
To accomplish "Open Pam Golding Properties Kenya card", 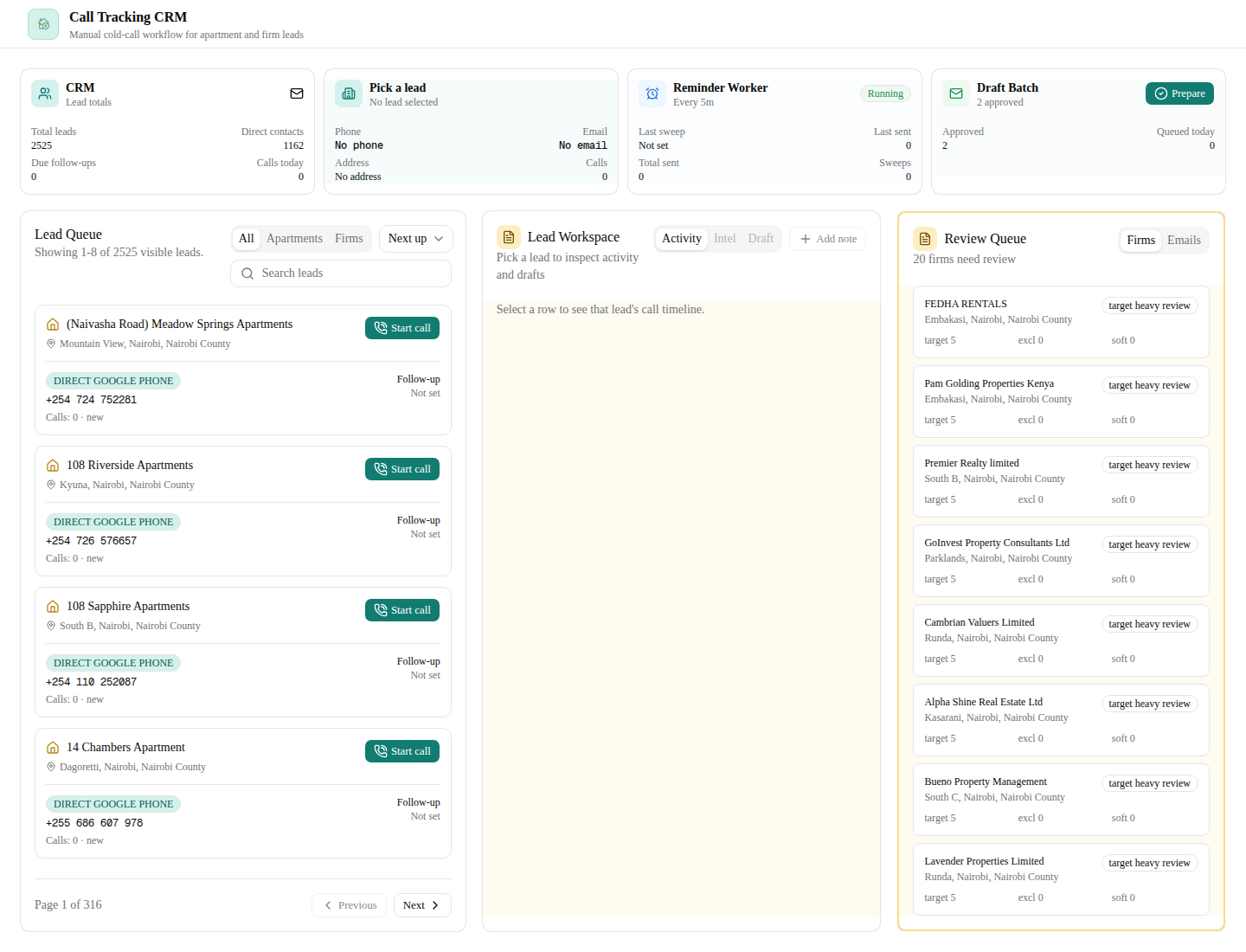I will pyautogui.click(x=1061, y=402).
